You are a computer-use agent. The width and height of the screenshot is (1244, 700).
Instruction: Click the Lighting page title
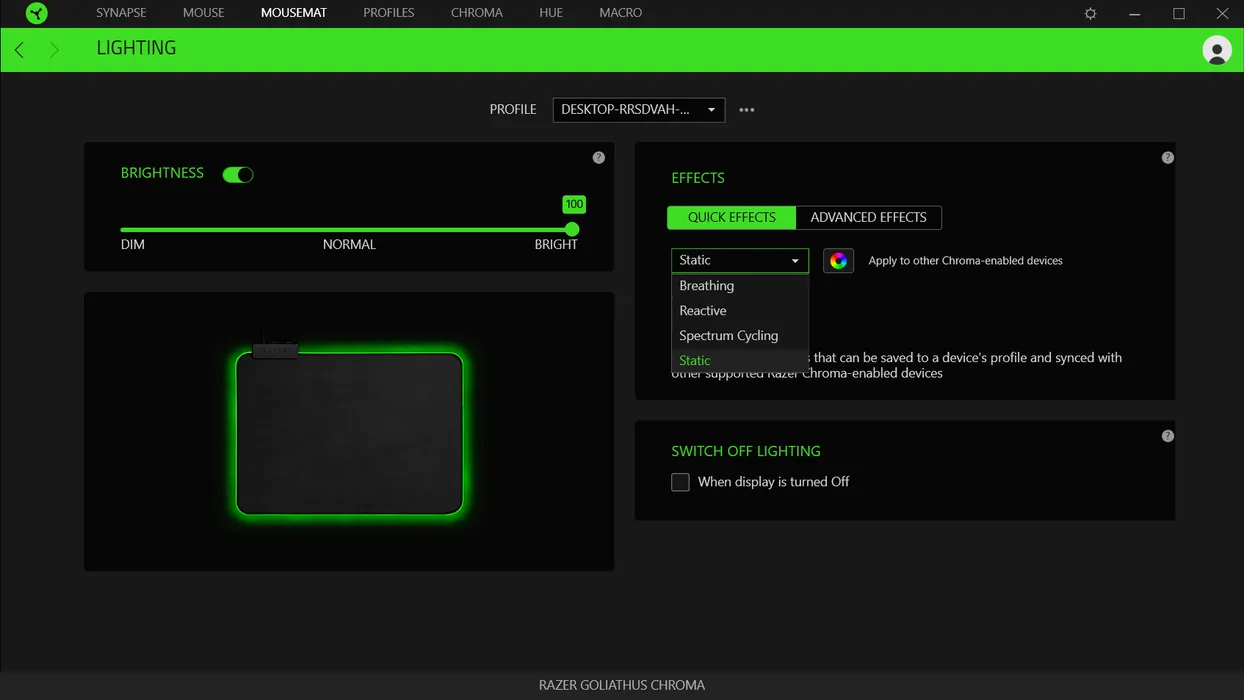pyautogui.click(x=136, y=48)
